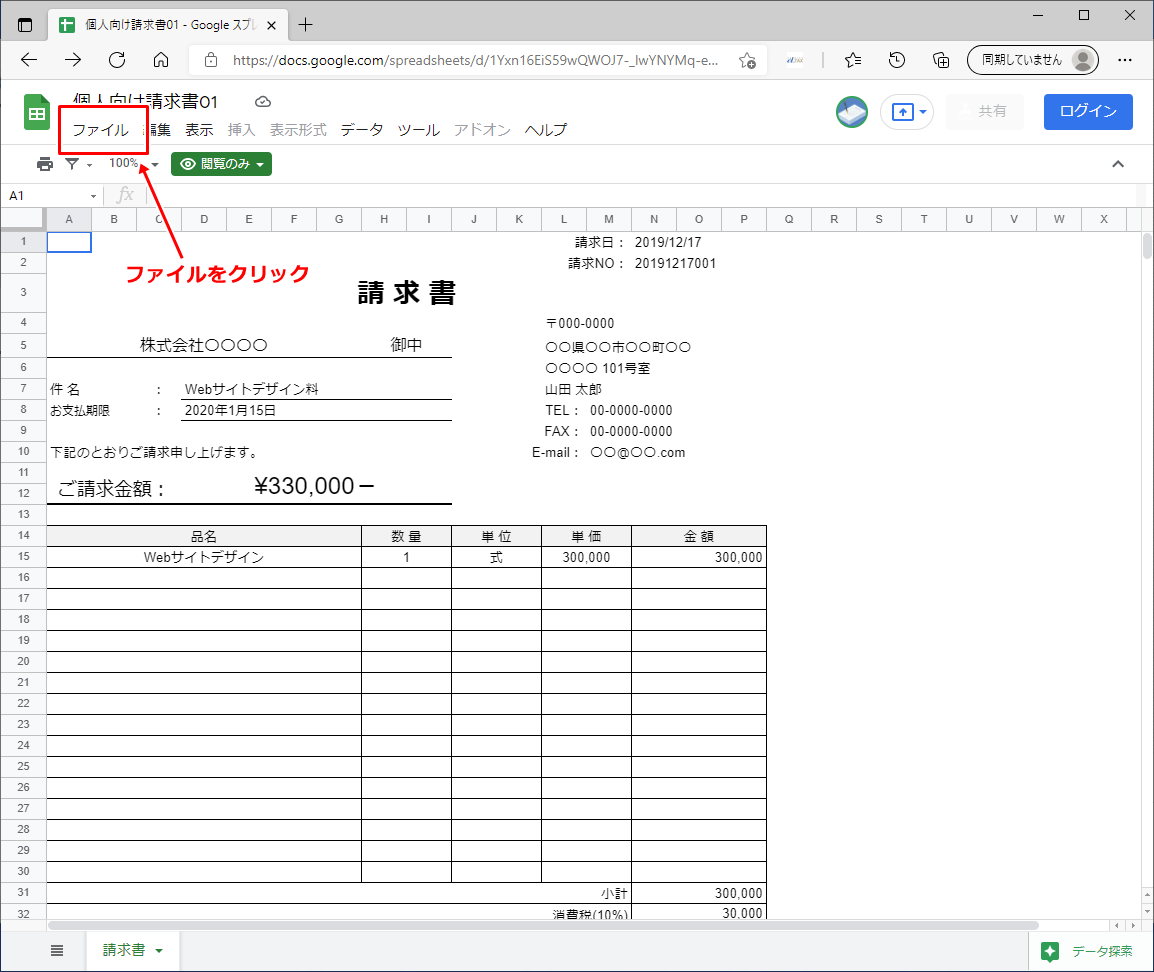Open the all sheets menu icon
The image size is (1154, 972).
click(57, 950)
